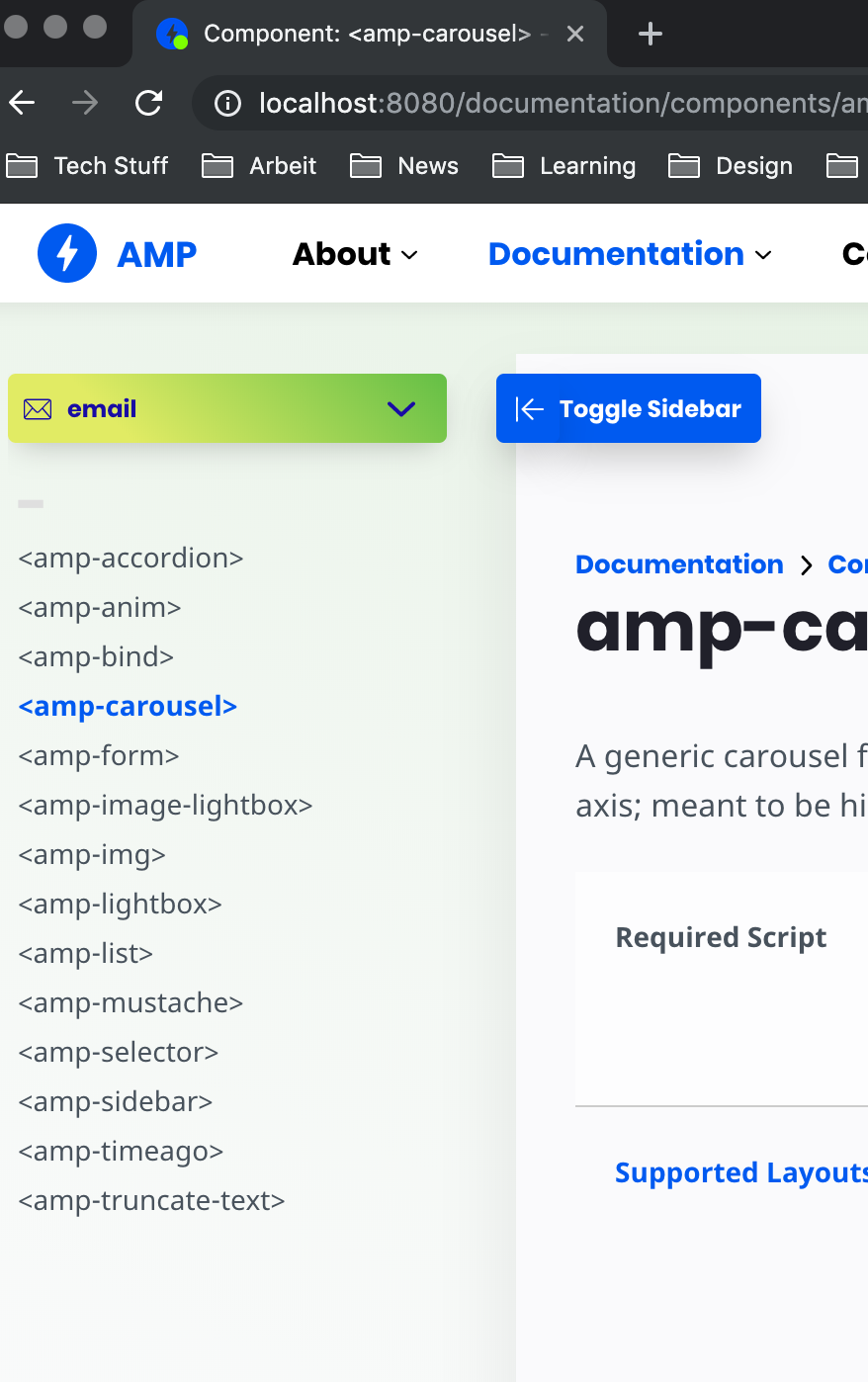Open the About dropdown menu
This screenshot has height=1382, width=868.
354,254
